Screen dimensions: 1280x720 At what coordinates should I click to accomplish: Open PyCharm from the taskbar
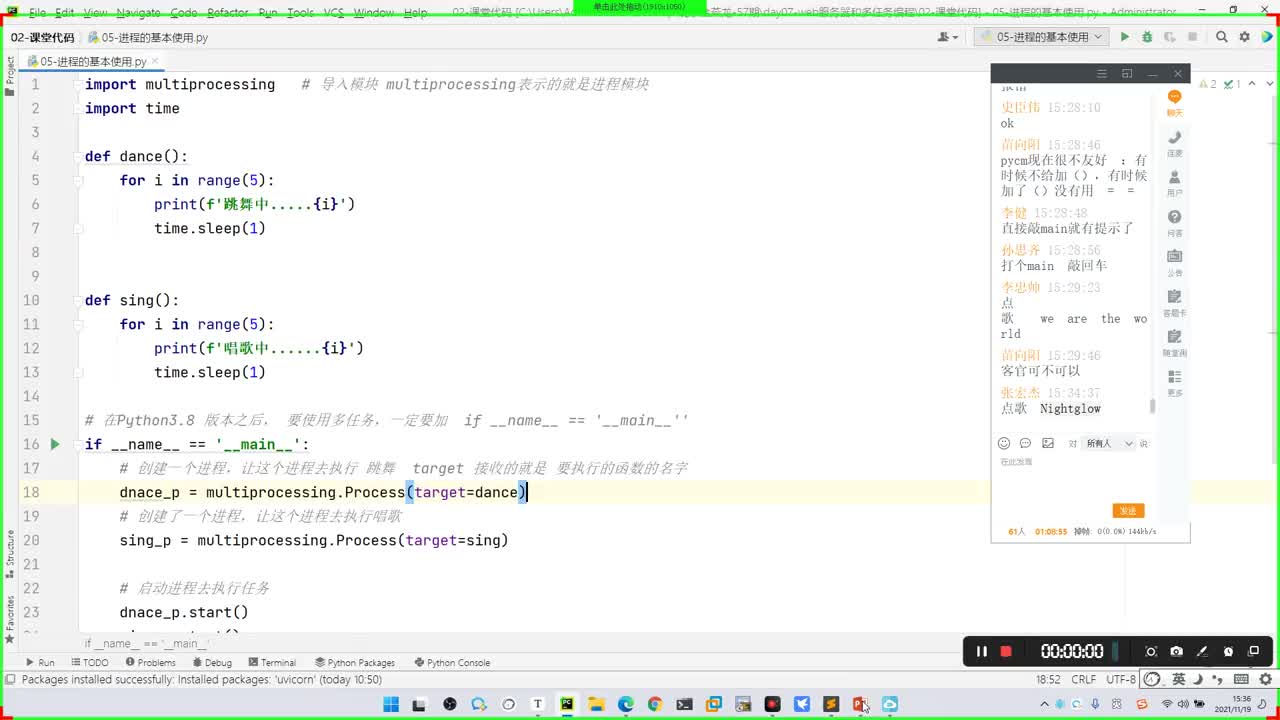pyautogui.click(x=567, y=704)
